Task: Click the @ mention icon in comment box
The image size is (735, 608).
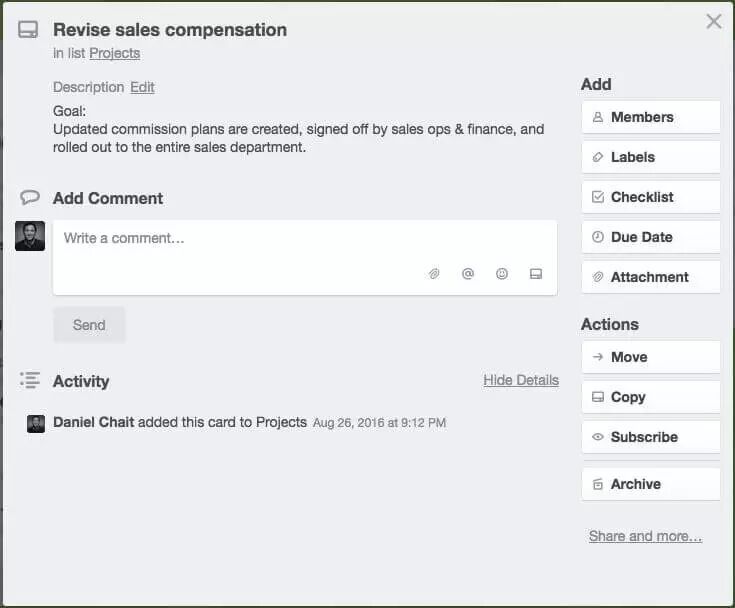Action: tap(468, 273)
